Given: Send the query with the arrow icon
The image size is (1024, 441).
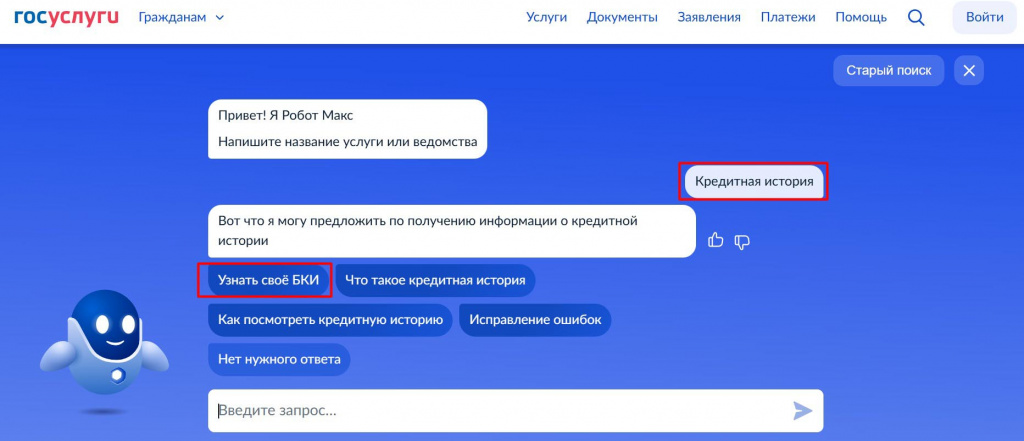Looking at the screenshot, I should click(x=803, y=411).
